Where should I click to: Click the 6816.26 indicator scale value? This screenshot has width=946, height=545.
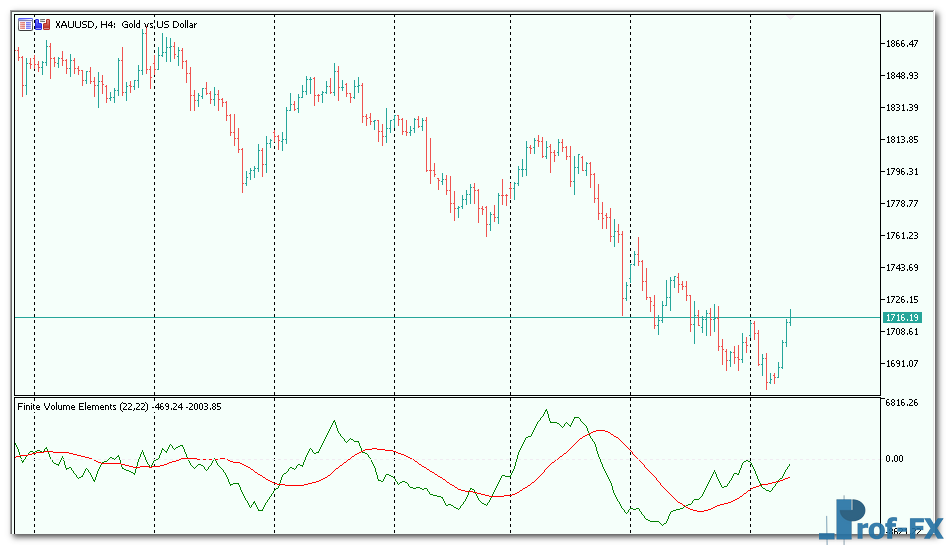click(901, 403)
